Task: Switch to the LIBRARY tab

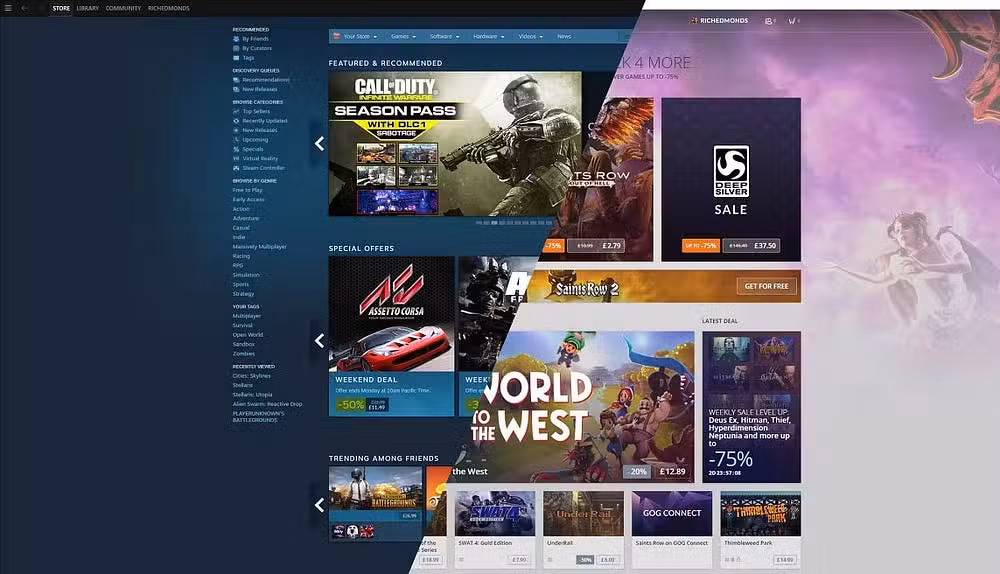Action: pos(88,8)
